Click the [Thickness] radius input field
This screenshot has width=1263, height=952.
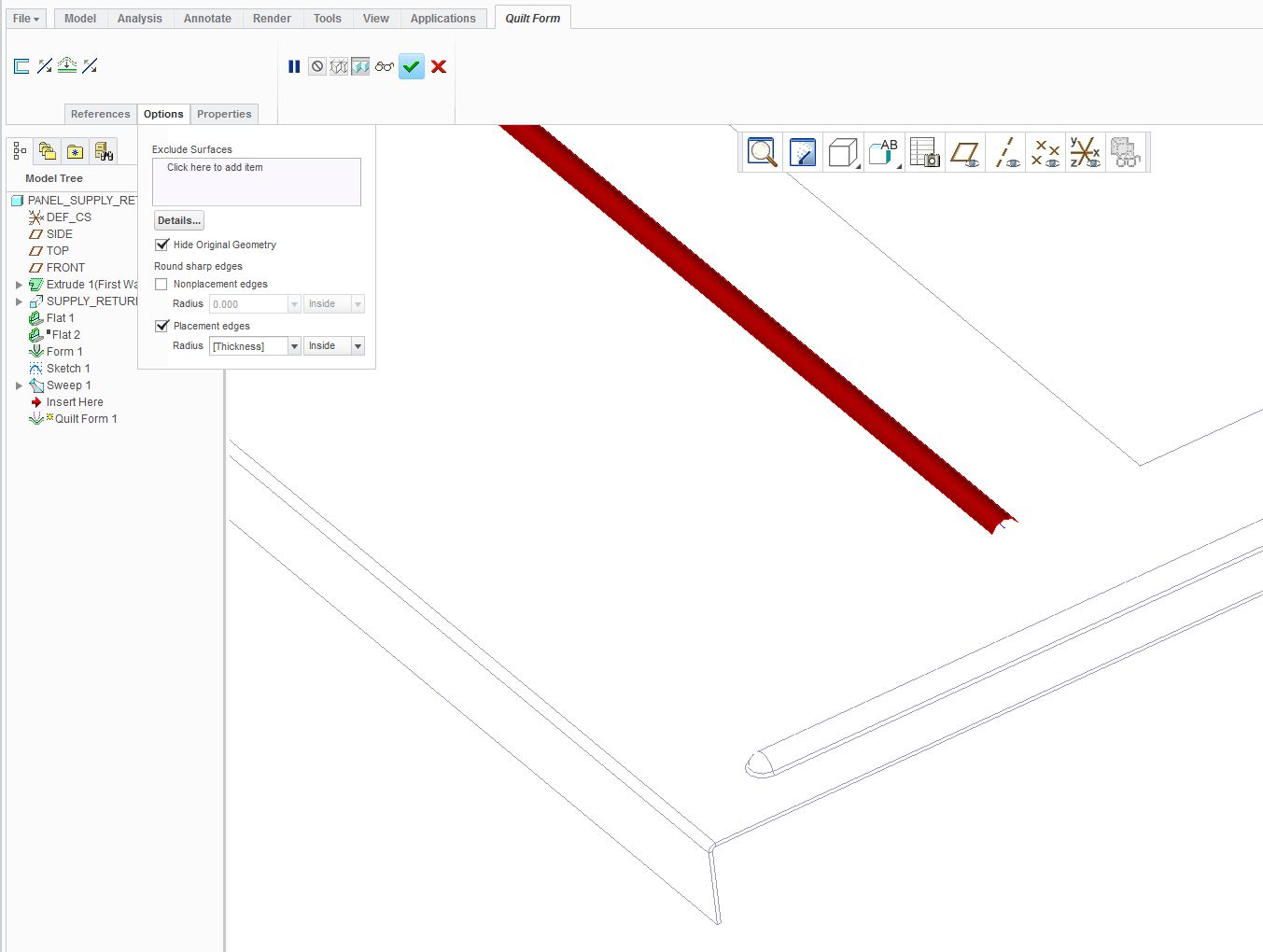coord(248,346)
